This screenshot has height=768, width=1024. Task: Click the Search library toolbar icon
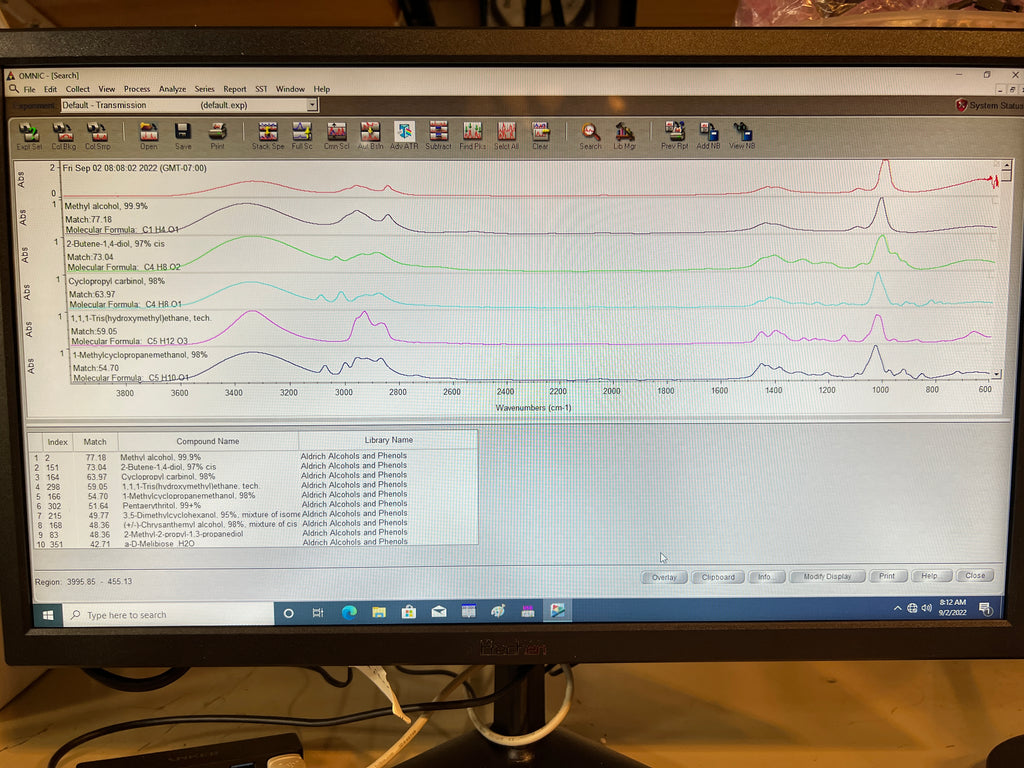(x=590, y=136)
